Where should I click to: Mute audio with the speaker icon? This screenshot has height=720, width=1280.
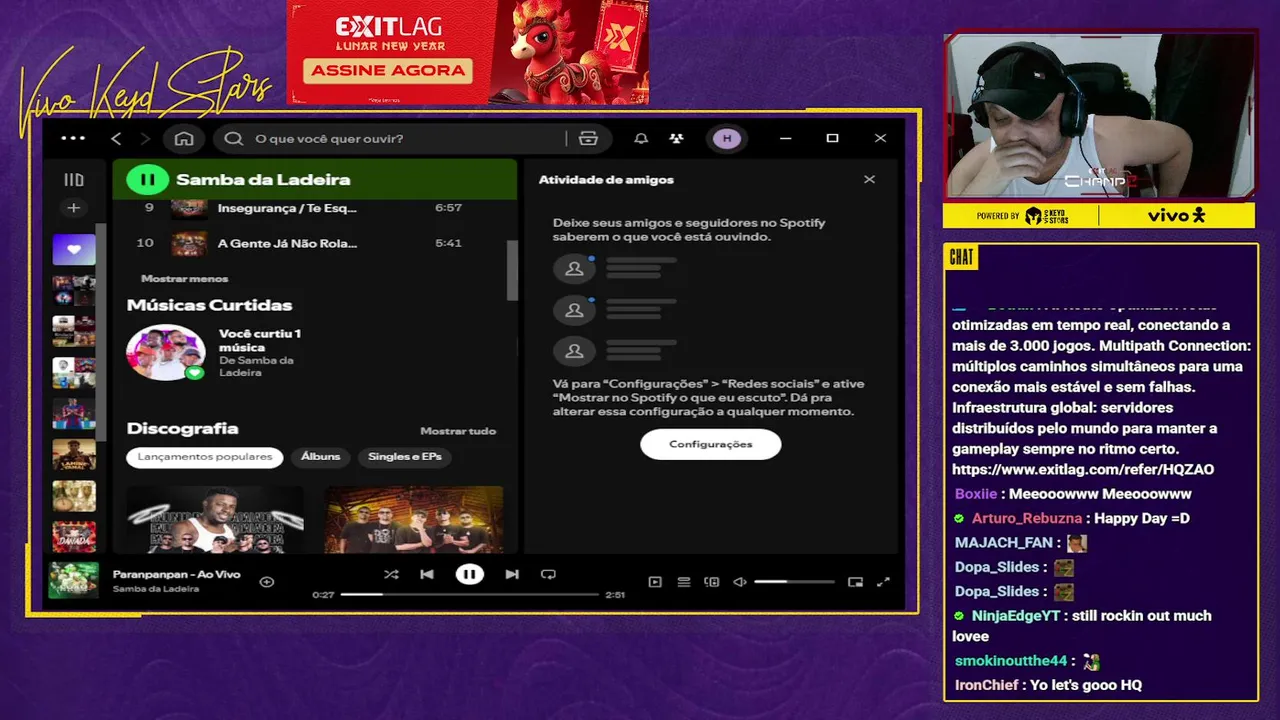click(740, 582)
